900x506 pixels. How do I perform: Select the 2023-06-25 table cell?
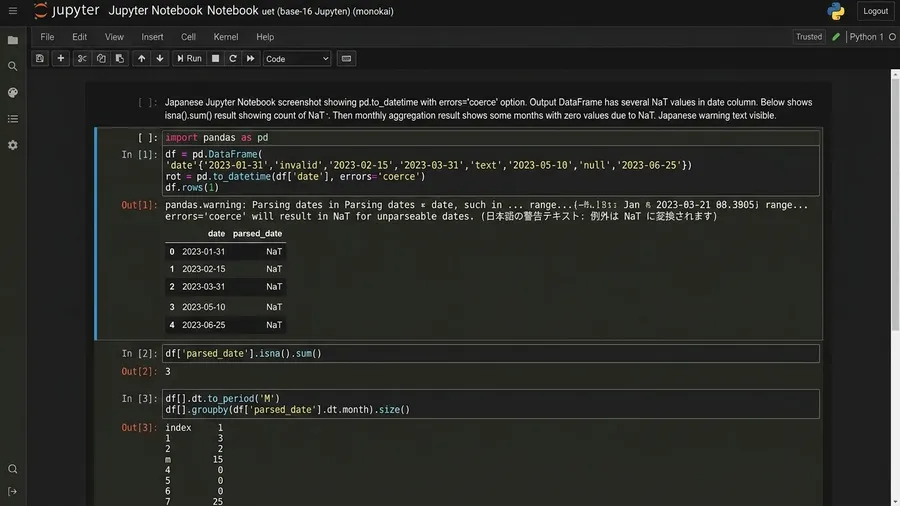click(x=203, y=325)
